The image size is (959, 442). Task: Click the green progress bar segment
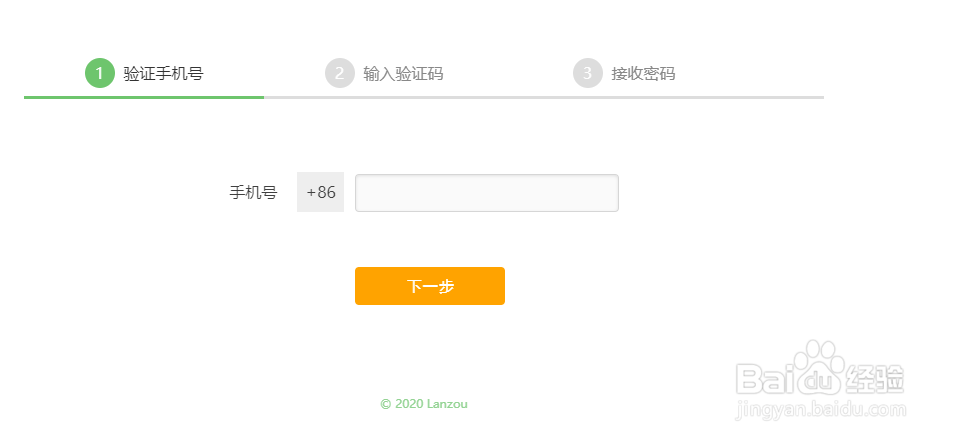click(144, 97)
